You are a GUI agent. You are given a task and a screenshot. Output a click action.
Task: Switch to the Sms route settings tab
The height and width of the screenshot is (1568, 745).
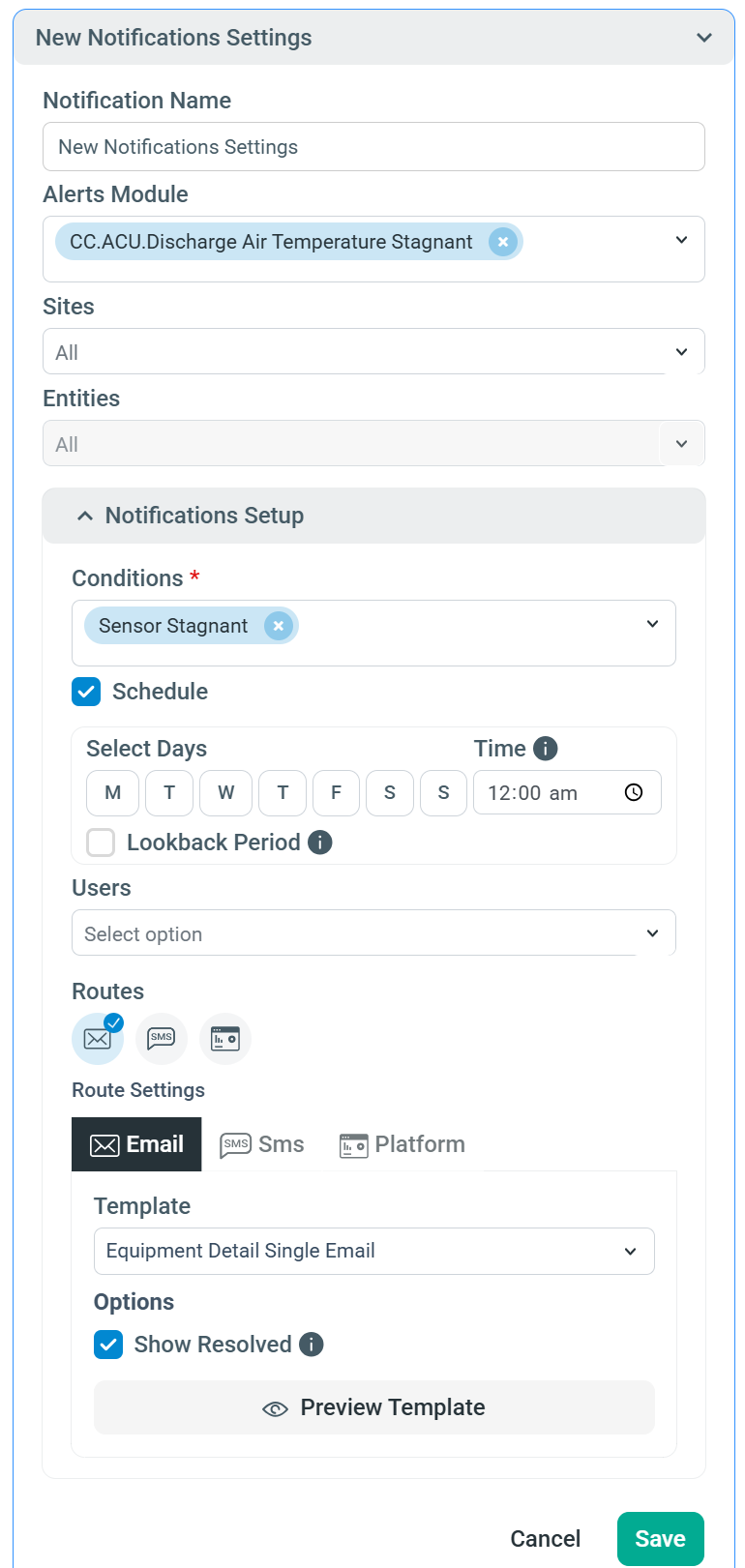(263, 1144)
